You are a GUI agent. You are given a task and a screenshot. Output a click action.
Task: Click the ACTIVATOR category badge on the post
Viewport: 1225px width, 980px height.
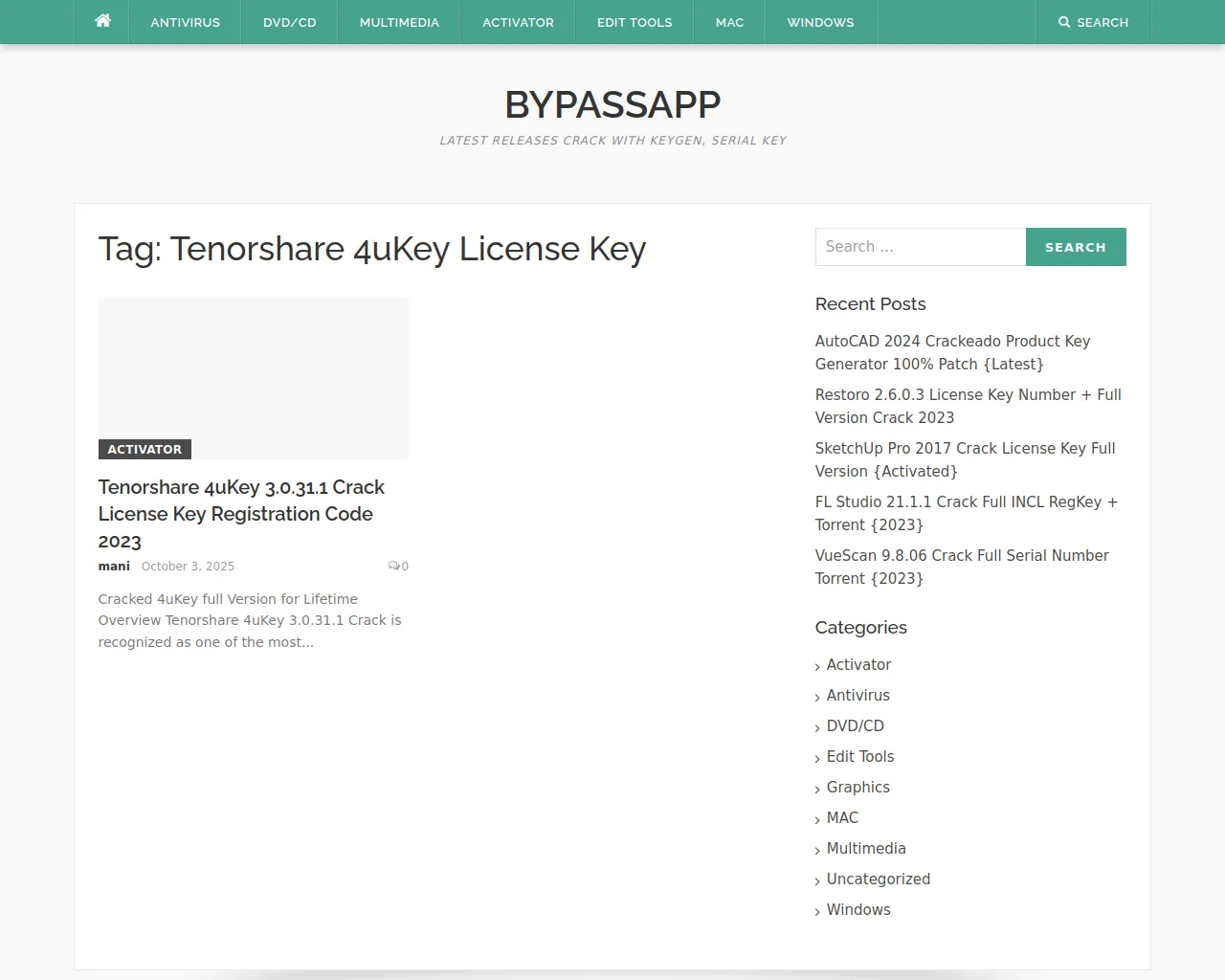(145, 449)
